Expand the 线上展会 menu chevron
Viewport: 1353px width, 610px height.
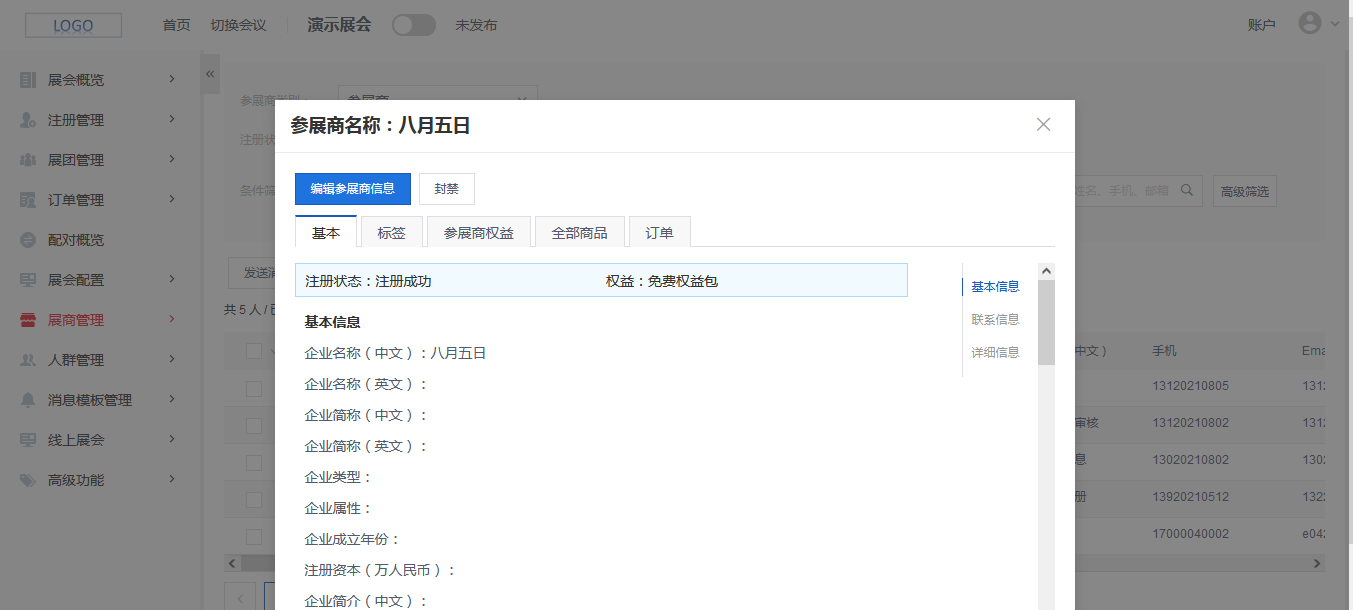click(172, 439)
